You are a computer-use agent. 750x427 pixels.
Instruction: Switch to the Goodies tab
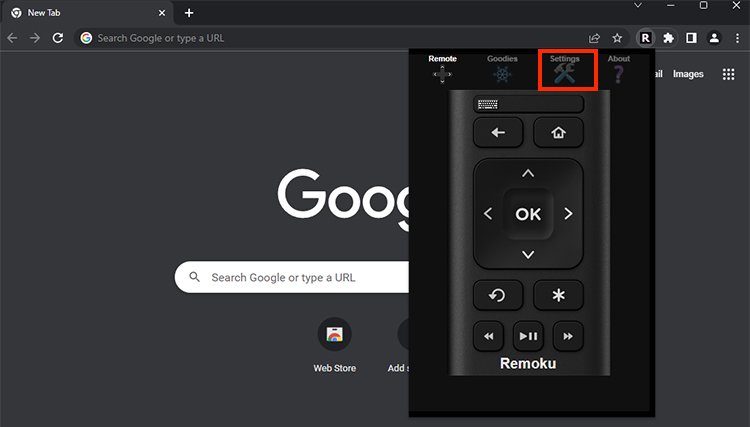click(x=502, y=69)
